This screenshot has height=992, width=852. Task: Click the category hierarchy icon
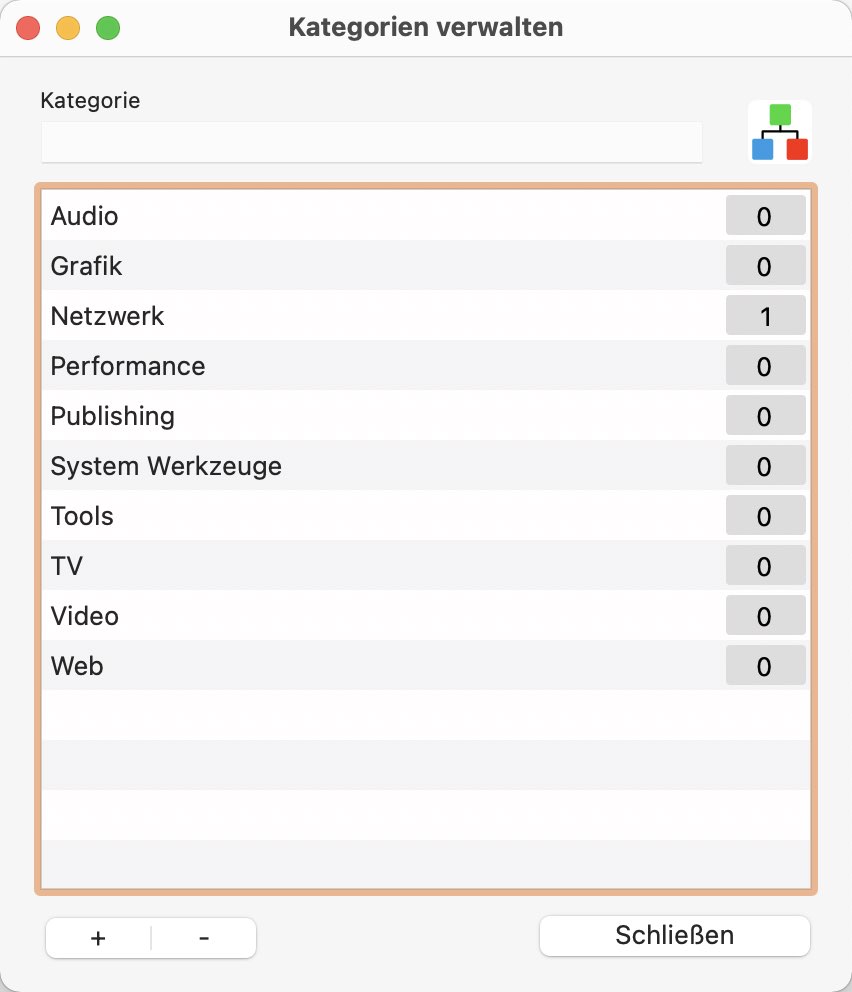[780, 132]
